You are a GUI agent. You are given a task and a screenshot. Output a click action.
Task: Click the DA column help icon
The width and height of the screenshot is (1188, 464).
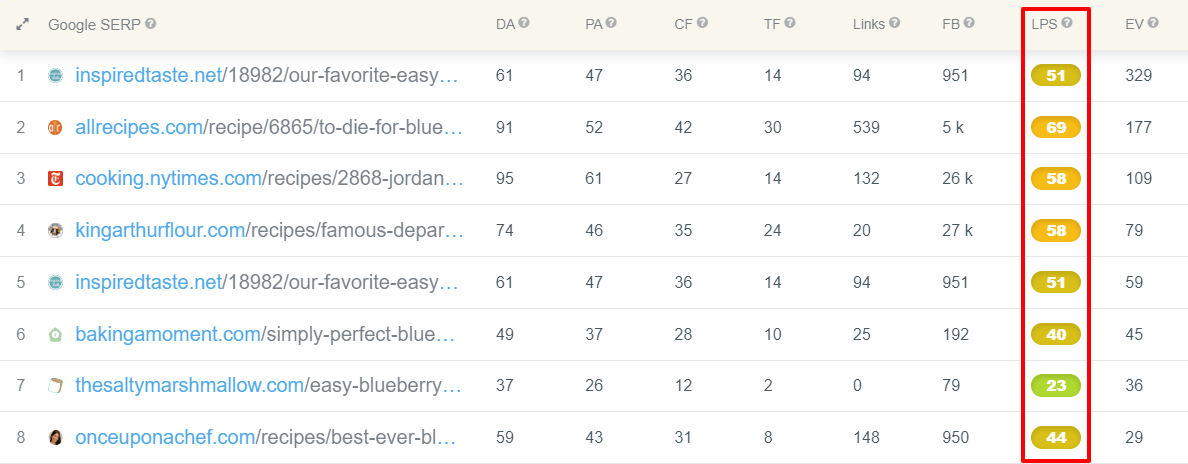point(524,24)
